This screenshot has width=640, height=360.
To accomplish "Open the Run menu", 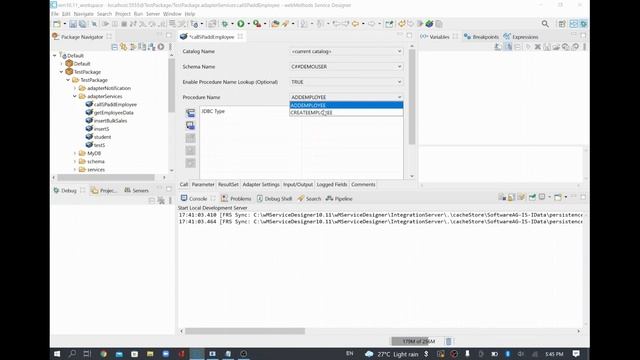I will (138, 14).
